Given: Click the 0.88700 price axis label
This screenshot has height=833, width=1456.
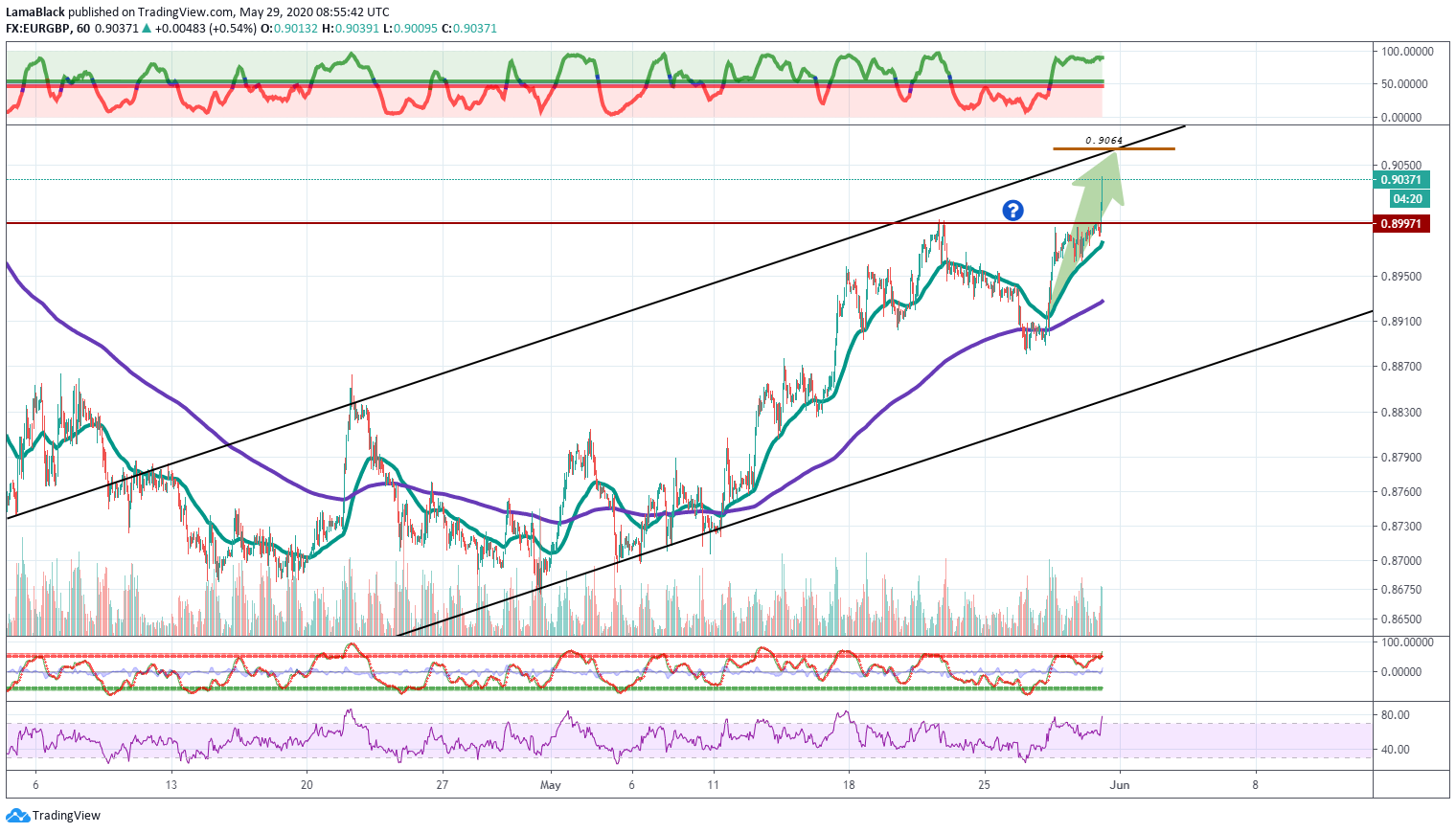Looking at the screenshot, I should pyautogui.click(x=1400, y=367).
